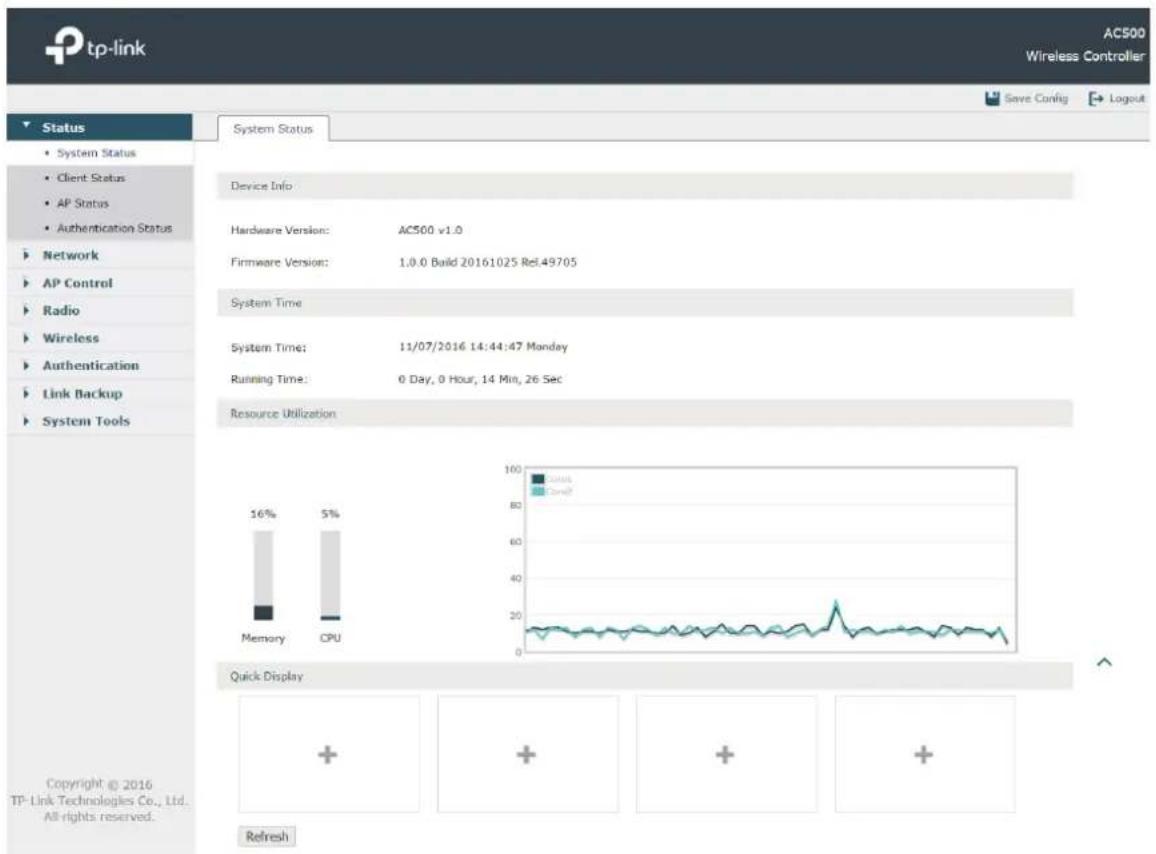
Task: Select the System Status tab
Action: 273,128
